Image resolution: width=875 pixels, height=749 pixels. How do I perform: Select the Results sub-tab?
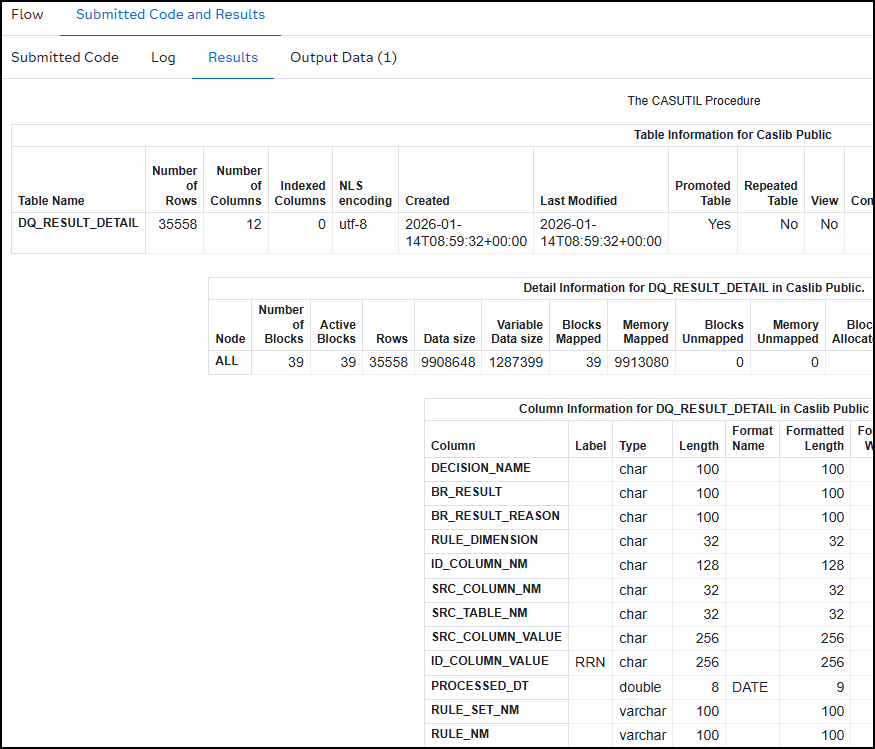tap(233, 57)
